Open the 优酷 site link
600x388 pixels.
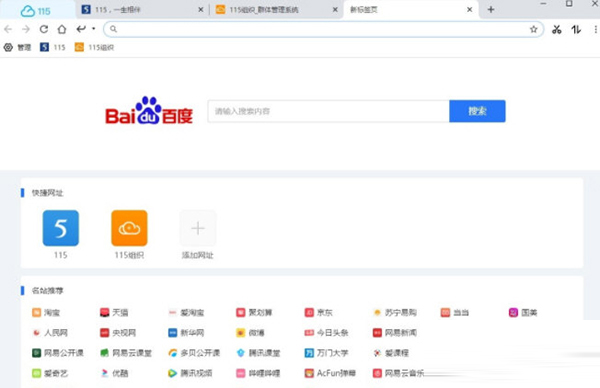tap(114, 373)
